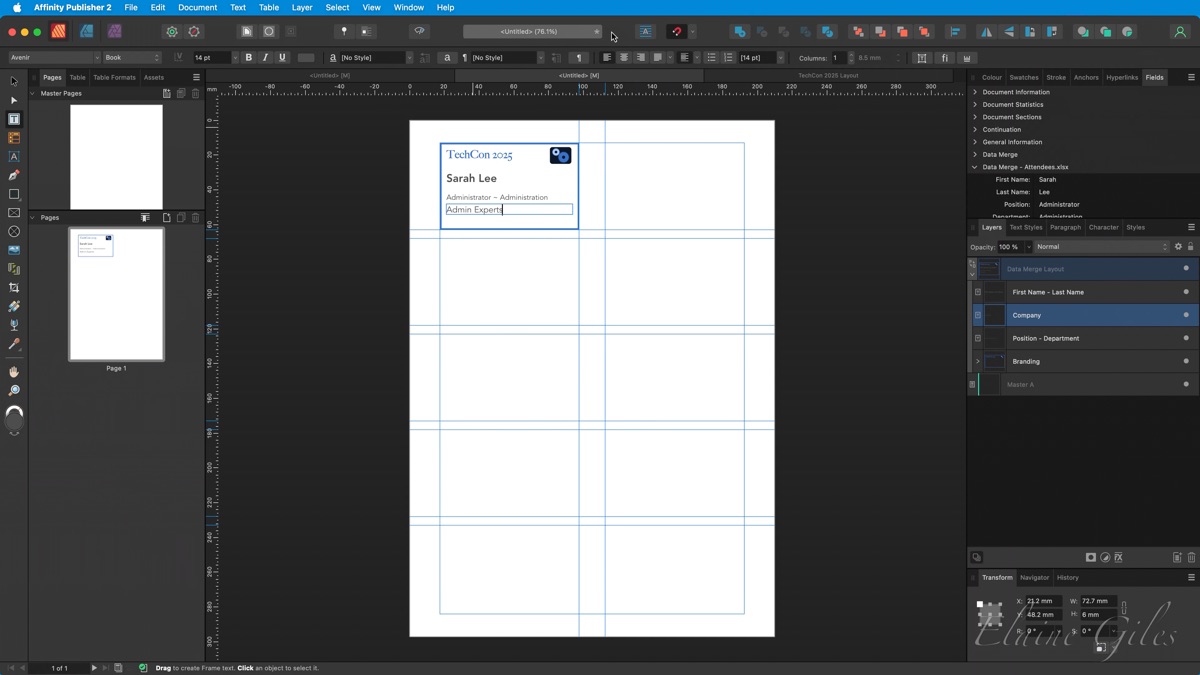Toggle visibility of Company layer
The width and height of the screenshot is (1200, 675).
tap(1186, 315)
